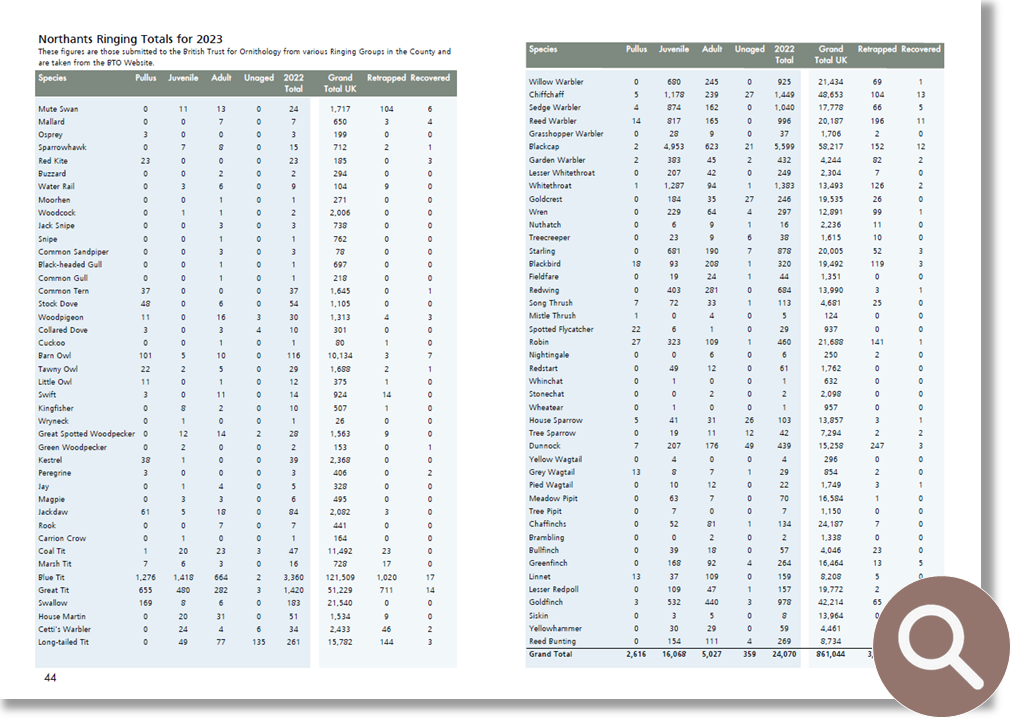Click the Great Spotted Woodpecker row label
The height and width of the screenshot is (720, 1013).
pyautogui.click(x=85, y=434)
